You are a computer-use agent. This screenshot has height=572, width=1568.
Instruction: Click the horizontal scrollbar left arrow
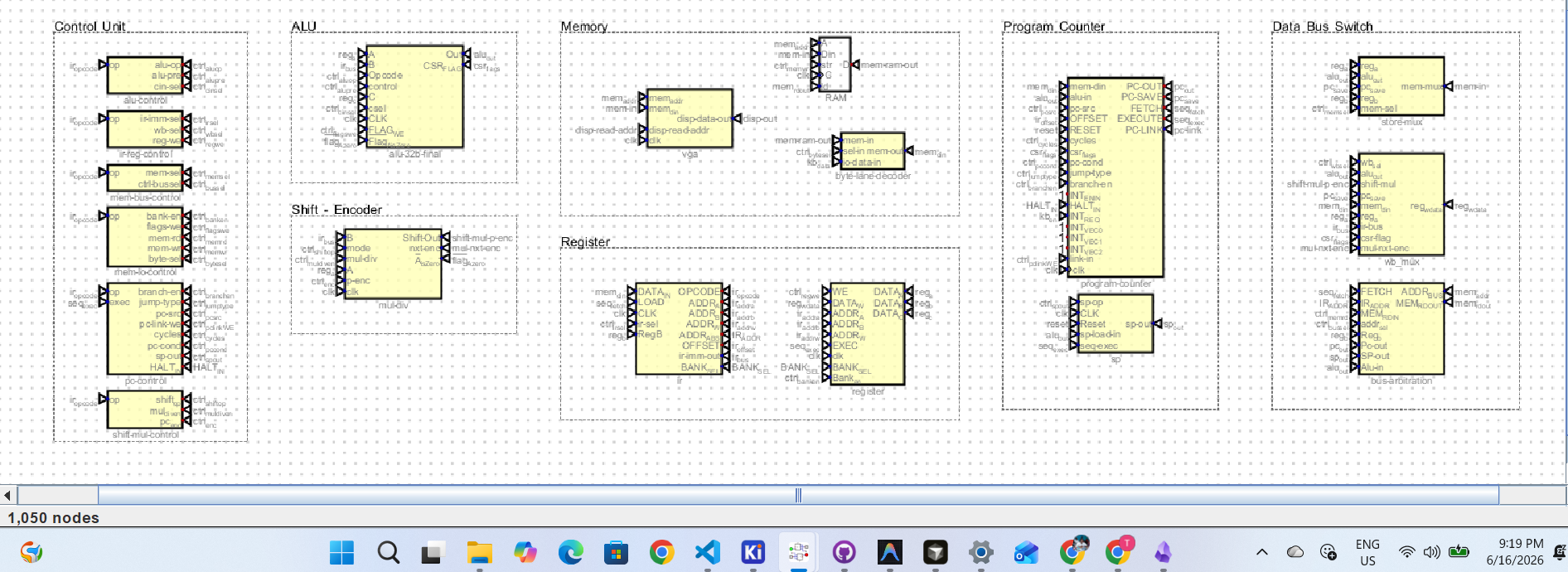pyautogui.click(x=7, y=496)
